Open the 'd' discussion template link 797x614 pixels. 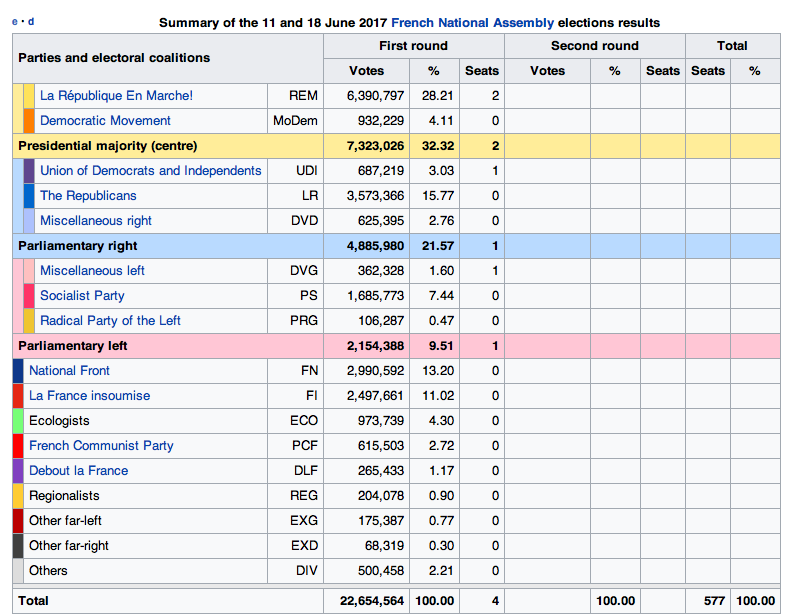[31, 21]
